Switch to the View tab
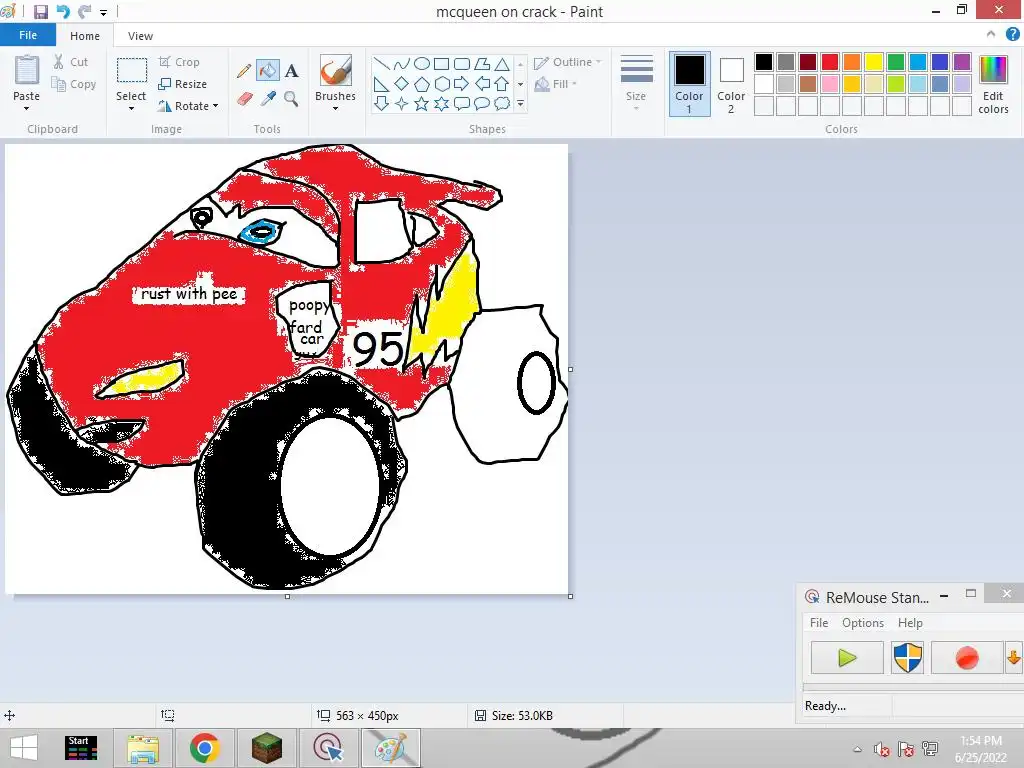This screenshot has height=768, width=1024. tap(140, 36)
